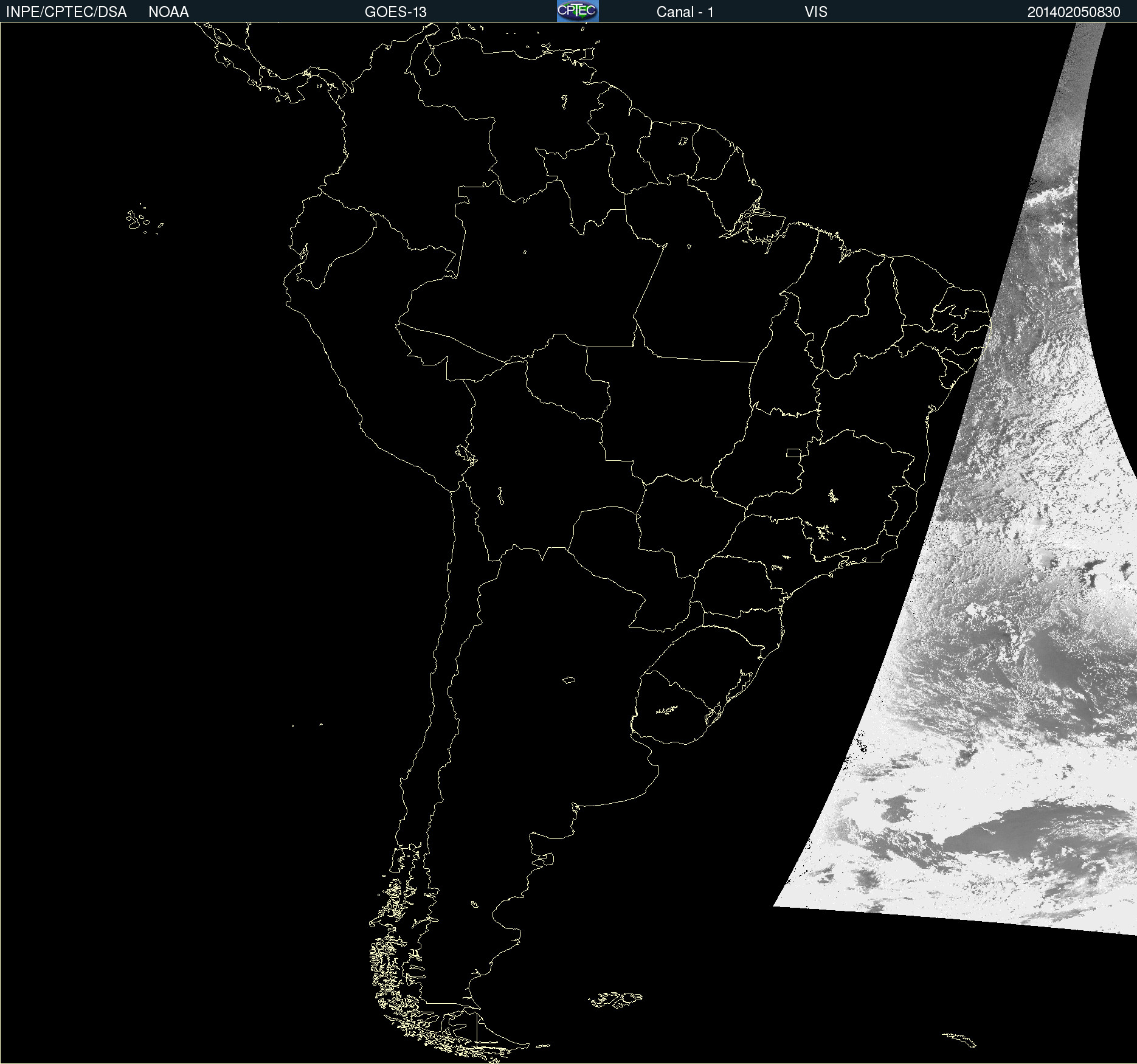The width and height of the screenshot is (1137, 1064).
Task: Click the CPTEC logo in the header
Action: [x=577, y=11]
